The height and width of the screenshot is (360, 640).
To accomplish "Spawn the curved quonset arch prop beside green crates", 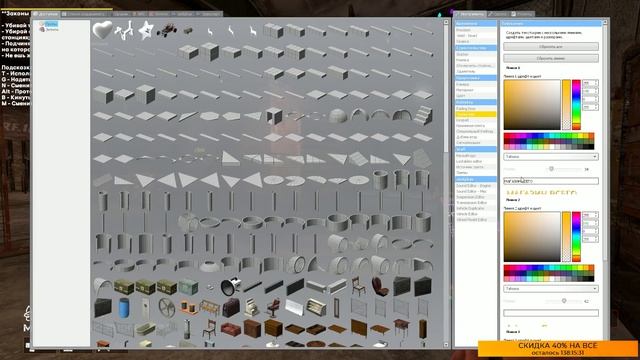I will click(x=102, y=286).
